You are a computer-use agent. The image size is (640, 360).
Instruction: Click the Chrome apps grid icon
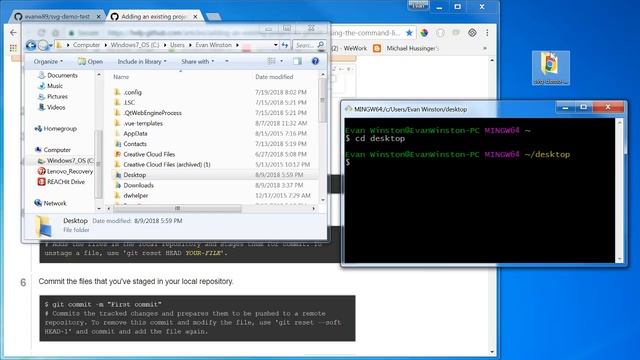tap(13, 48)
